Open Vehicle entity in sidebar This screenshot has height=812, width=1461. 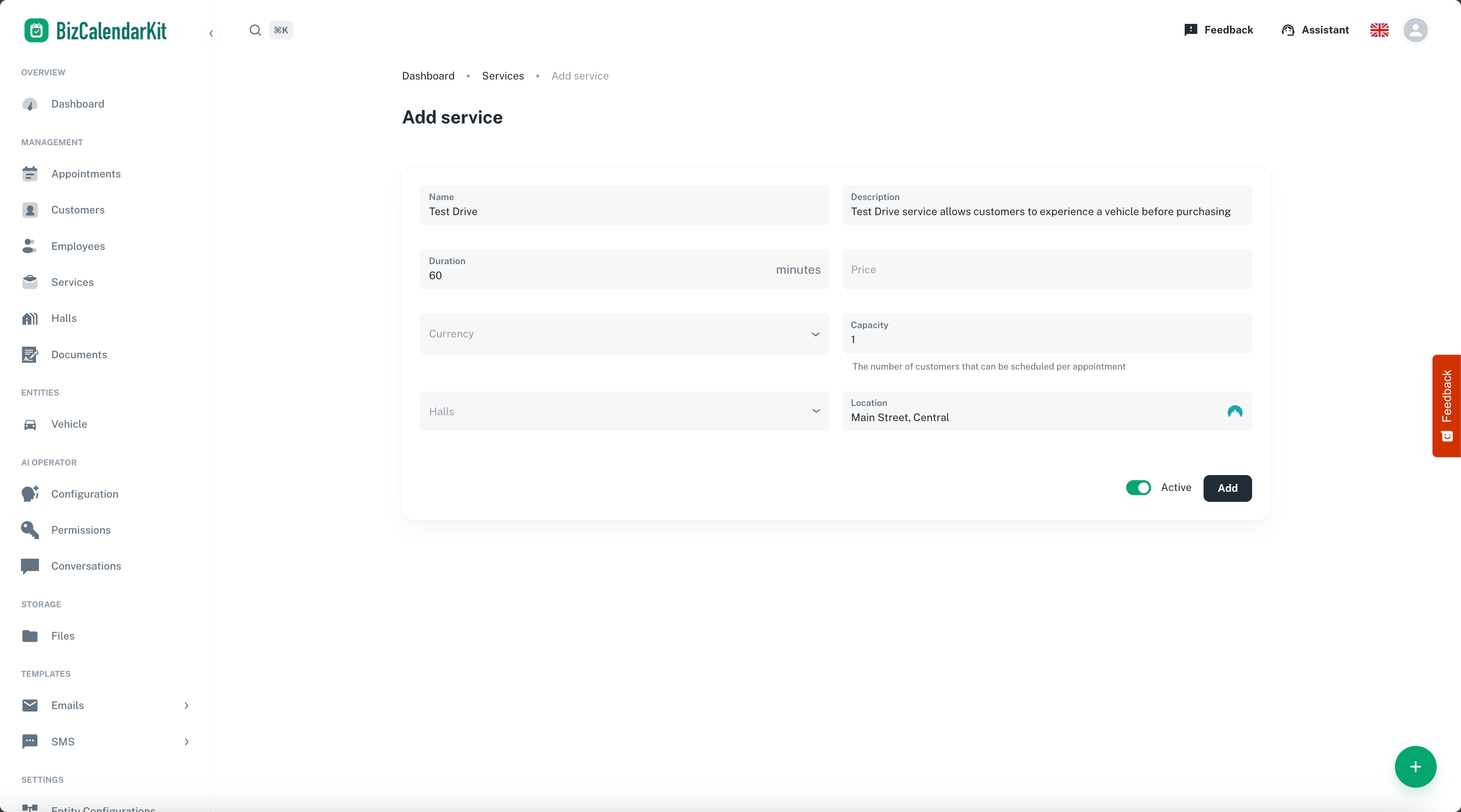[x=69, y=424]
